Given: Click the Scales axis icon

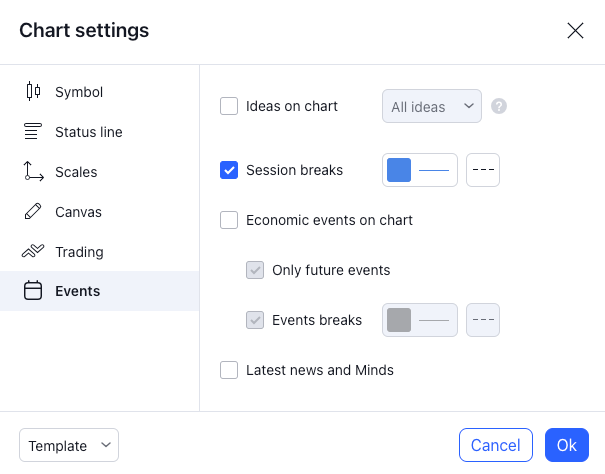Looking at the screenshot, I should tap(33, 172).
